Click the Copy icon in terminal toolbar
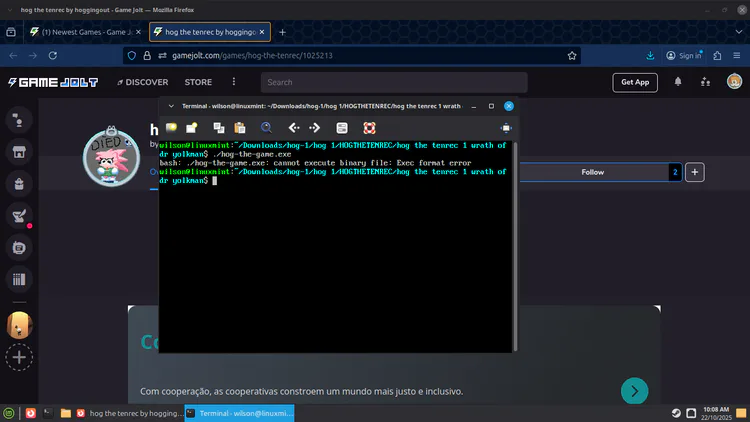 click(219, 128)
